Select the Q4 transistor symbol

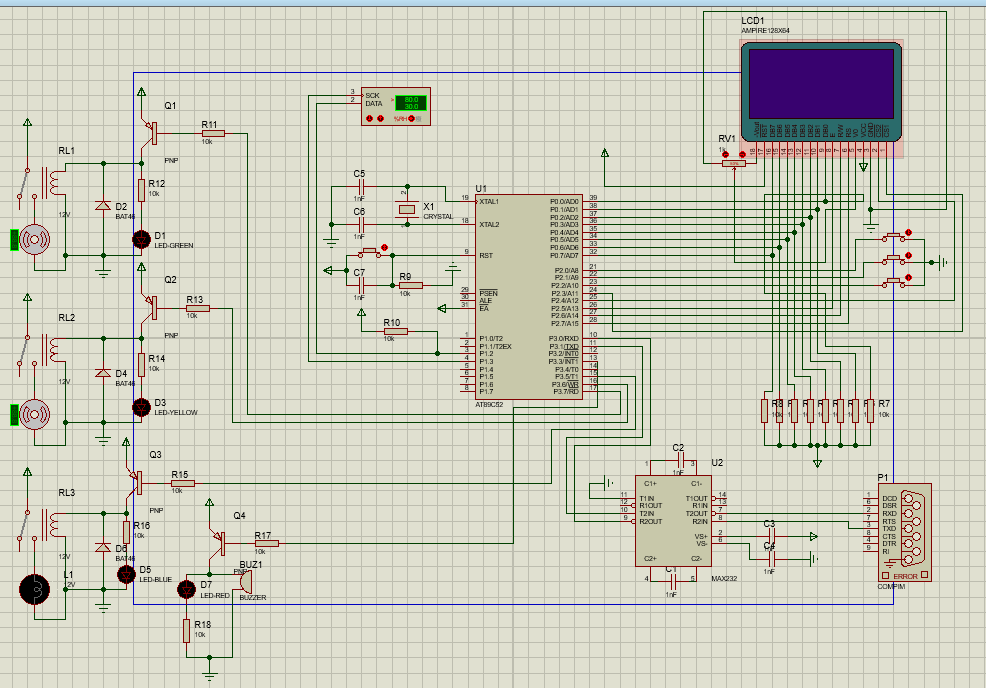pyautogui.click(x=218, y=543)
